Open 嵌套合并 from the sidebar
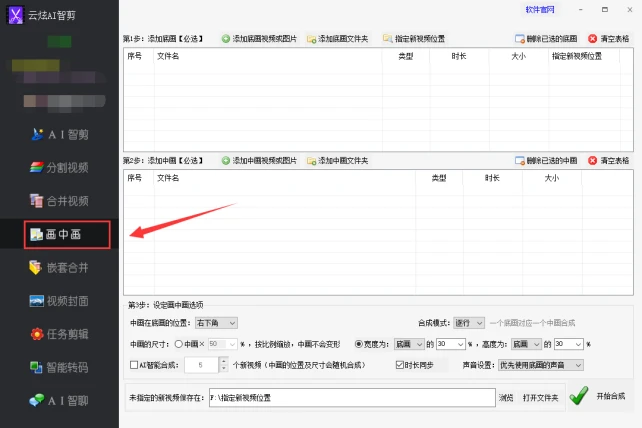This screenshot has height=428, width=642. 59,267
